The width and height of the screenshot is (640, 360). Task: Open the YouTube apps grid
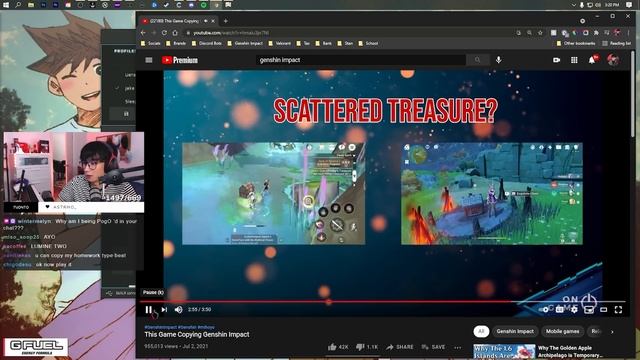(574, 60)
